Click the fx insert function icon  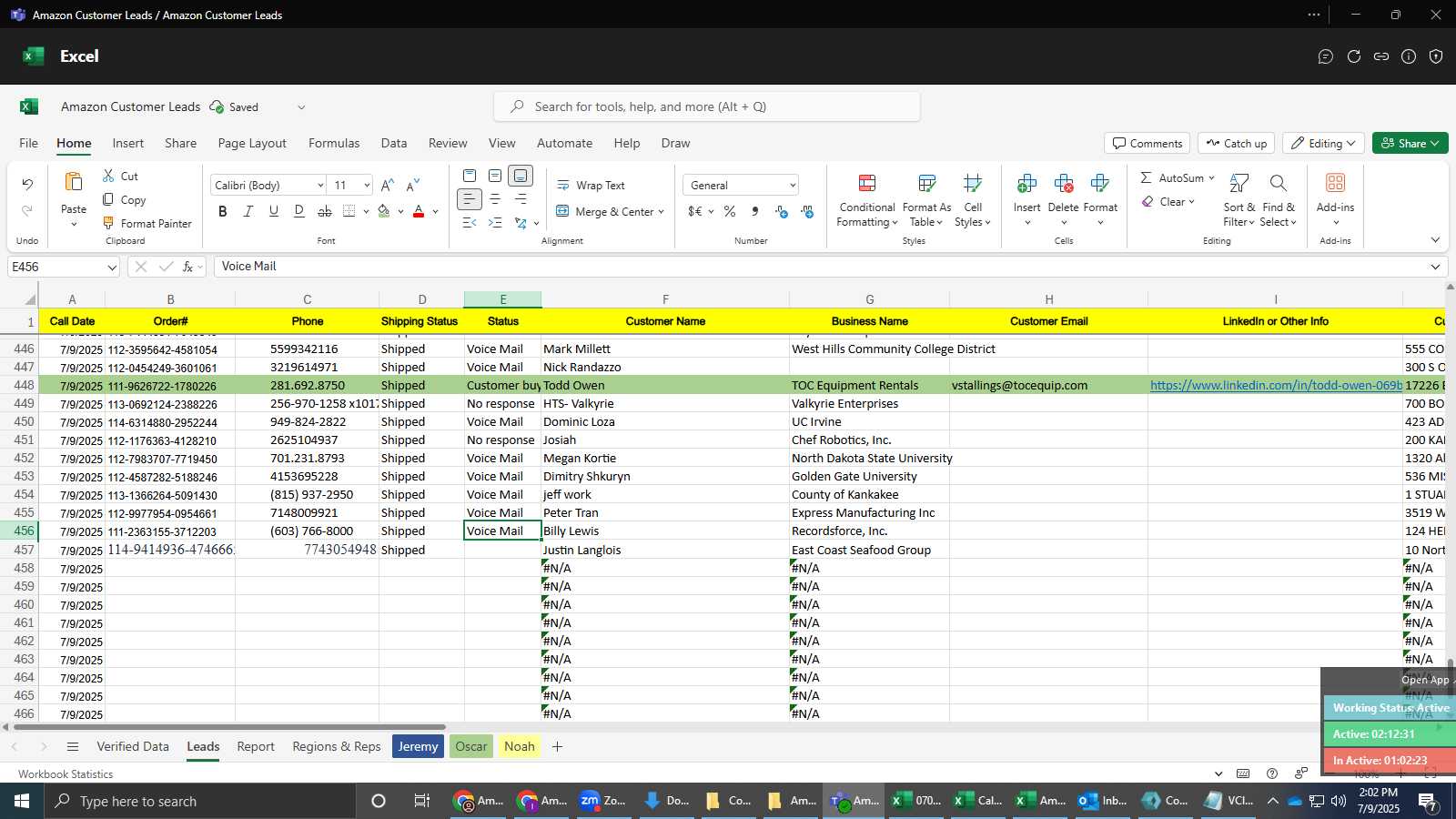click(x=187, y=267)
